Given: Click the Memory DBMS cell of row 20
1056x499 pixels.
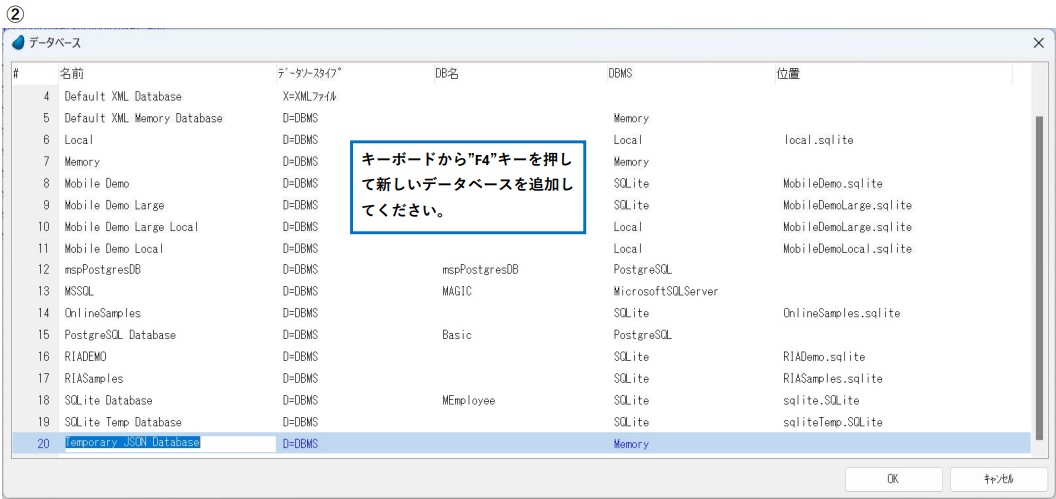Looking at the screenshot, I should click(x=632, y=443).
